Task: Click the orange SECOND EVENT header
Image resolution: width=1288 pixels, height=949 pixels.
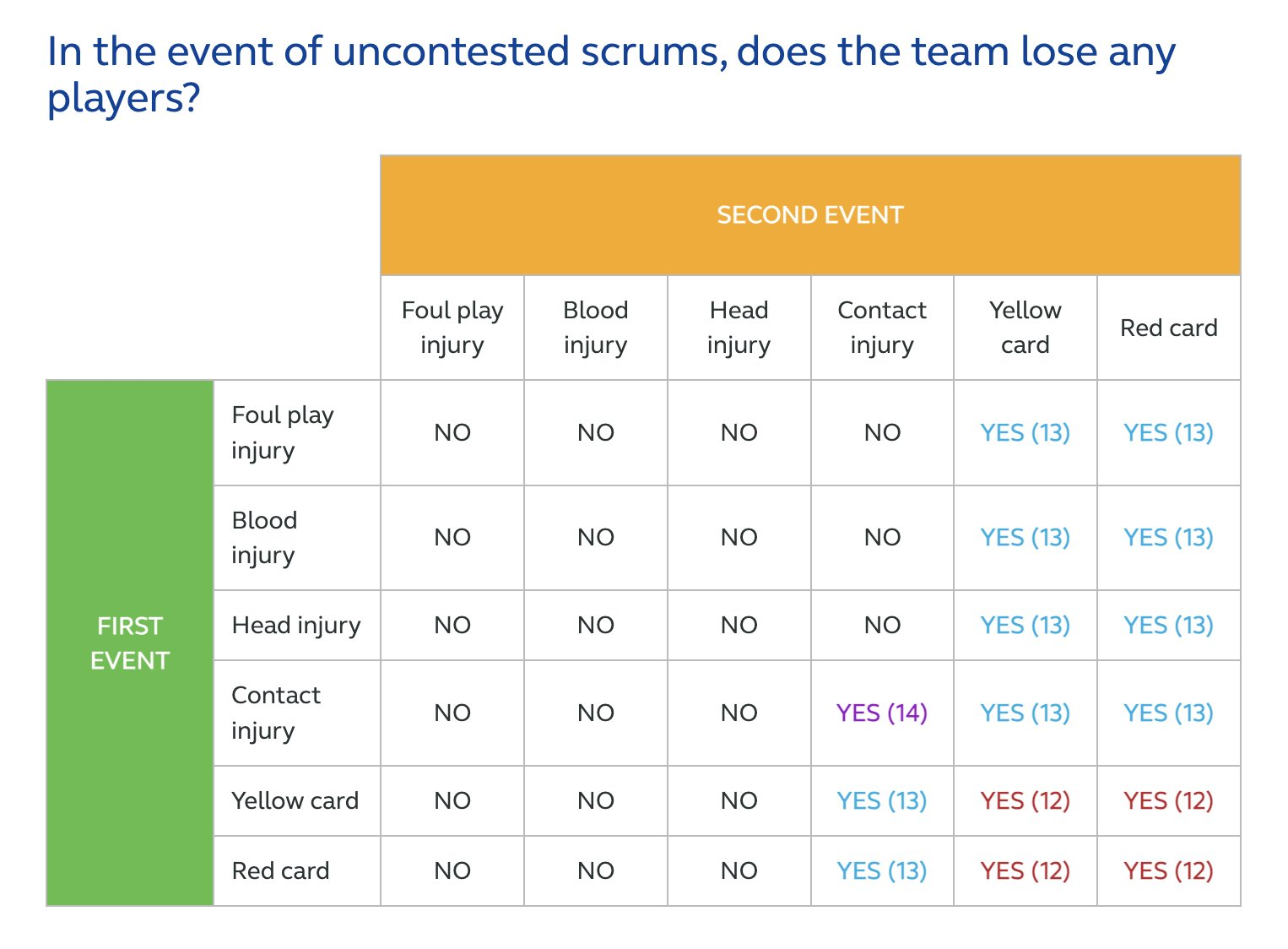Action: coord(810,215)
